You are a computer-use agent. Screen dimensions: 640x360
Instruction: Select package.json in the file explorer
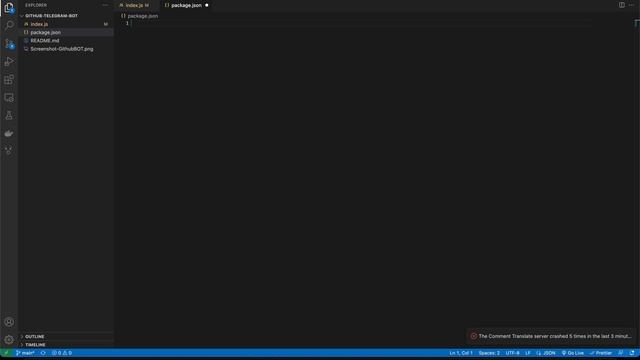(45, 32)
